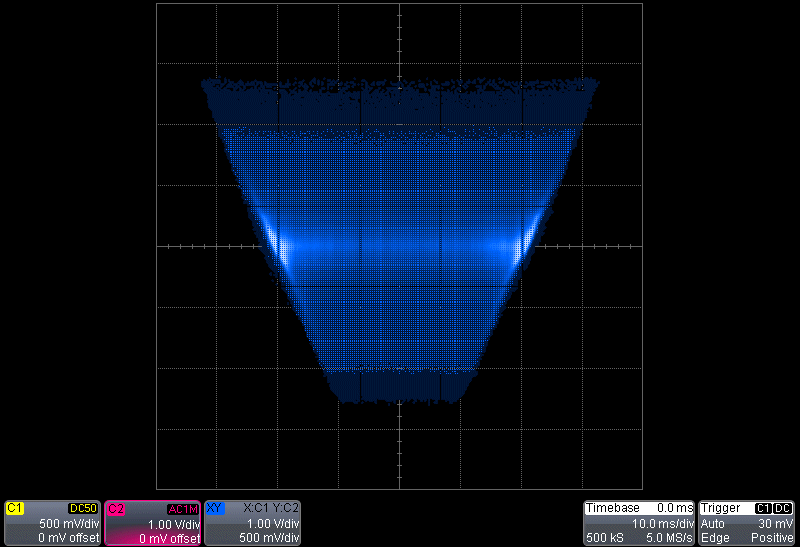The width and height of the screenshot is (800, 547).
Task: Open the XY trace descriptor box
Action: point(253,523)
